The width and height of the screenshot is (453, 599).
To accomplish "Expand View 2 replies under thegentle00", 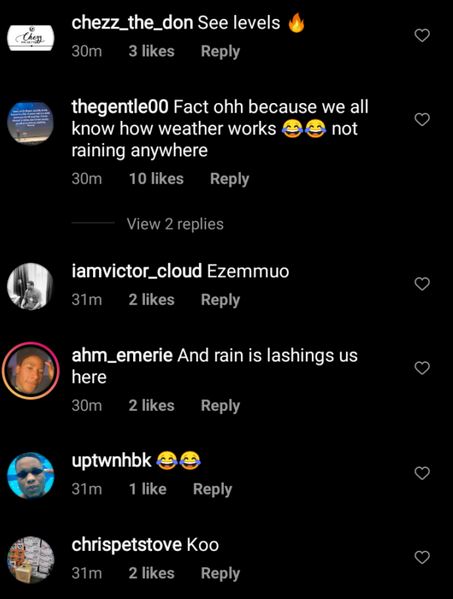I will [x=175, y=224].
